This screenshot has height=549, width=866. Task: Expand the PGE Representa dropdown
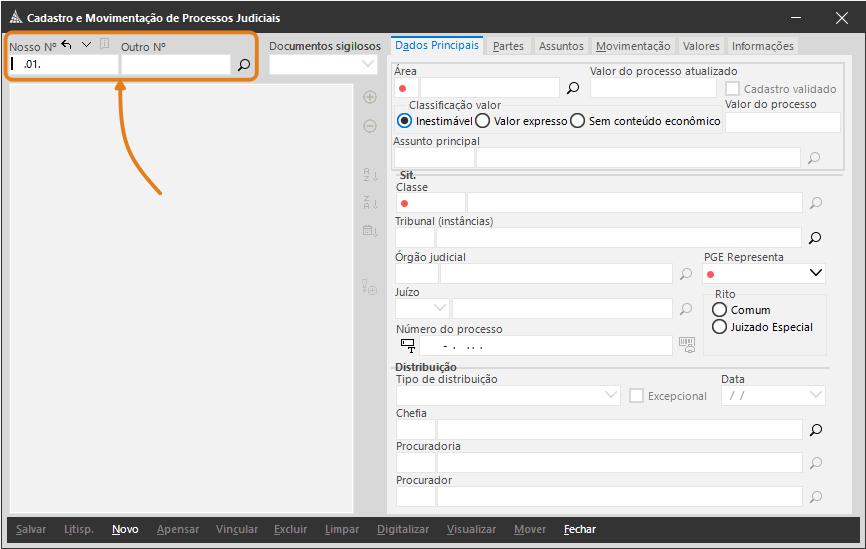[816, 273]
